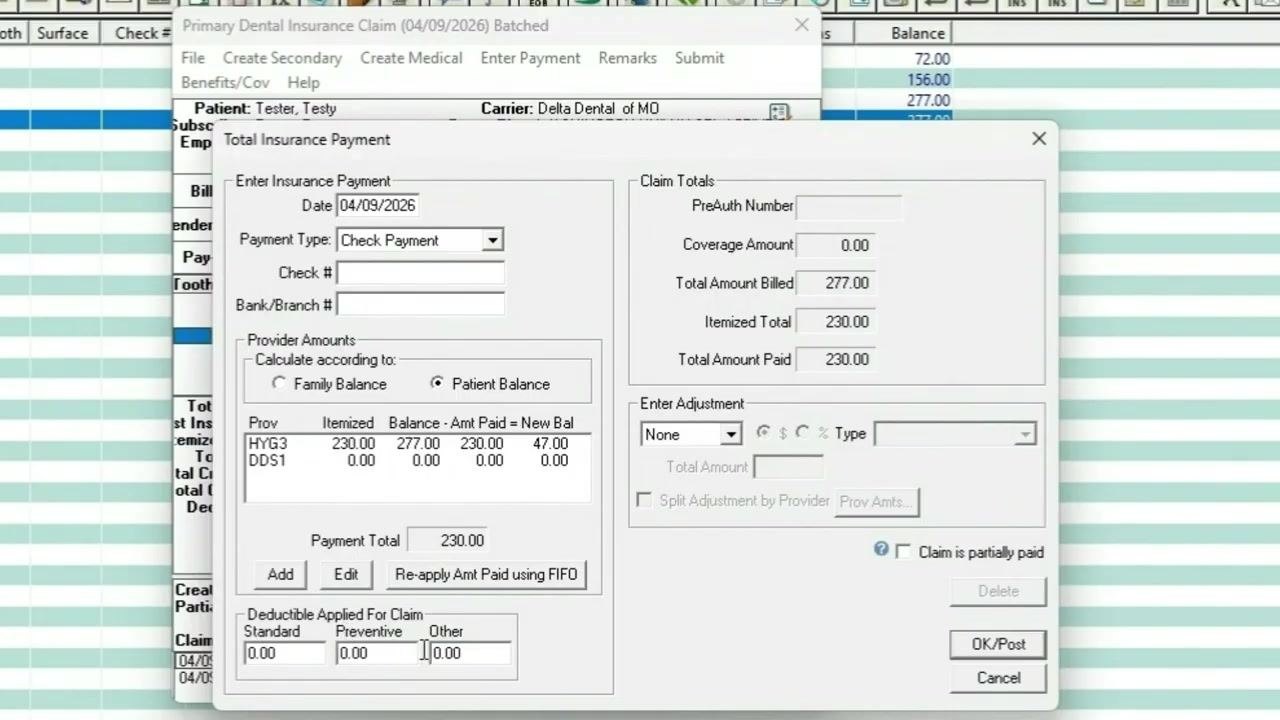
Task: Choose the dollar adjustment radio button
Action: [x=764, y=433]
